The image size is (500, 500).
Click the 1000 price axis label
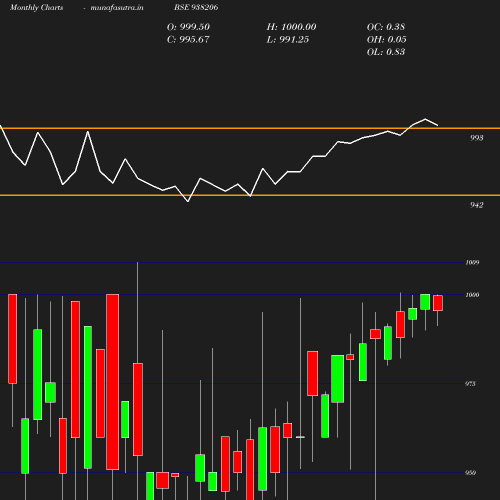472,295
